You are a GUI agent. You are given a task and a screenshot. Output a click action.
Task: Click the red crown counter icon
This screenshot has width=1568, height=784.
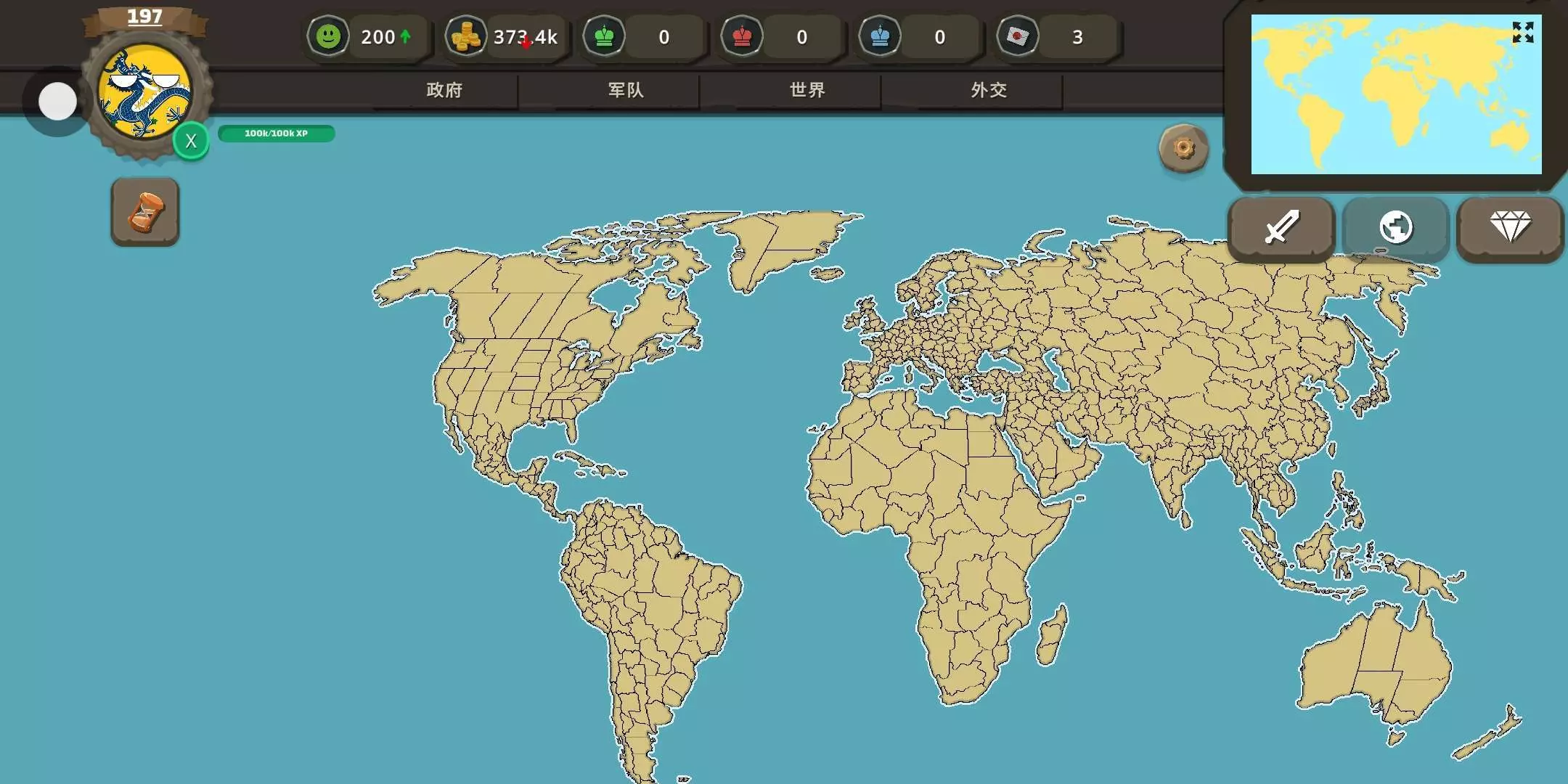(x=742, y=36)
